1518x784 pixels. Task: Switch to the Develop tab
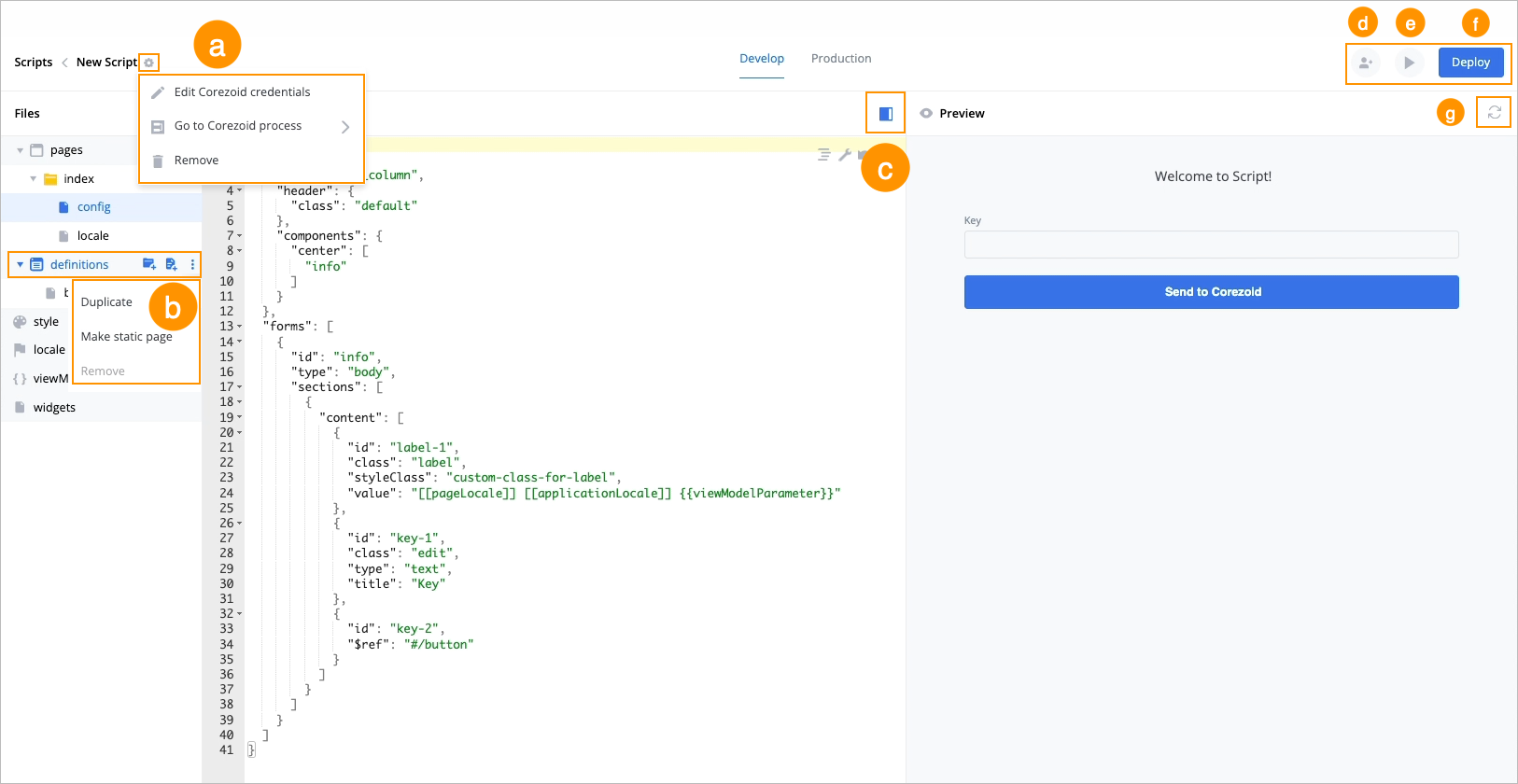pyautogui.click(x=762, y=58)
